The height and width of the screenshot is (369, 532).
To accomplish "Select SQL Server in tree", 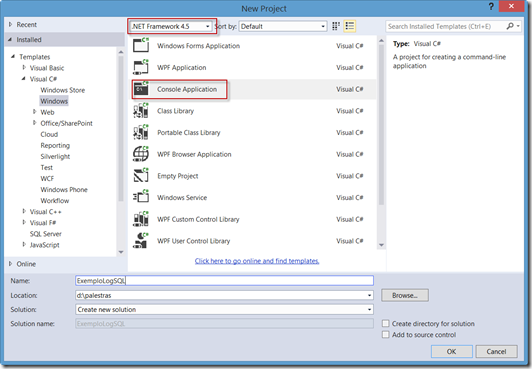I will coord(45,234).
